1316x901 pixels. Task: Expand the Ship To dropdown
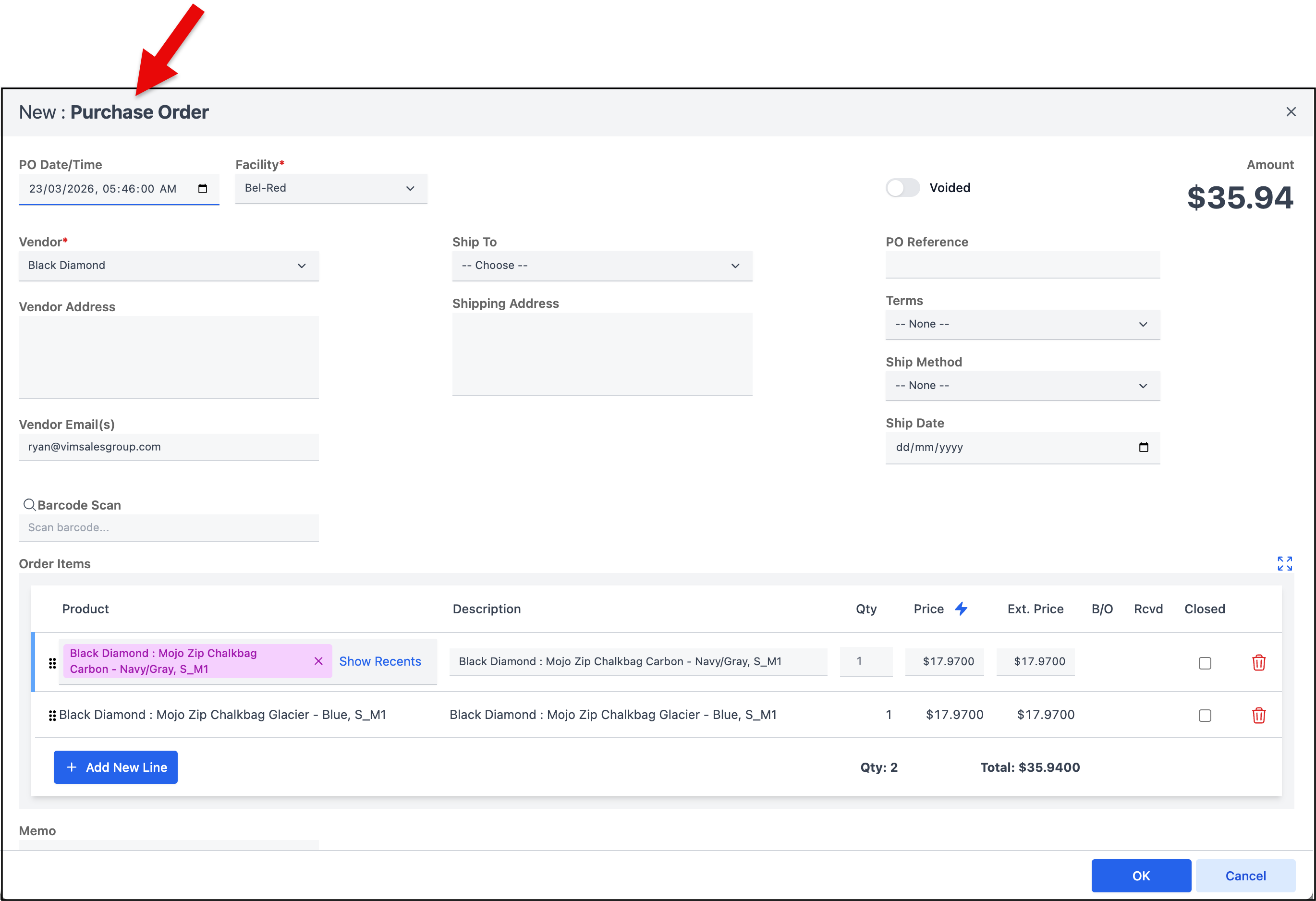click(x=601, y=266)
